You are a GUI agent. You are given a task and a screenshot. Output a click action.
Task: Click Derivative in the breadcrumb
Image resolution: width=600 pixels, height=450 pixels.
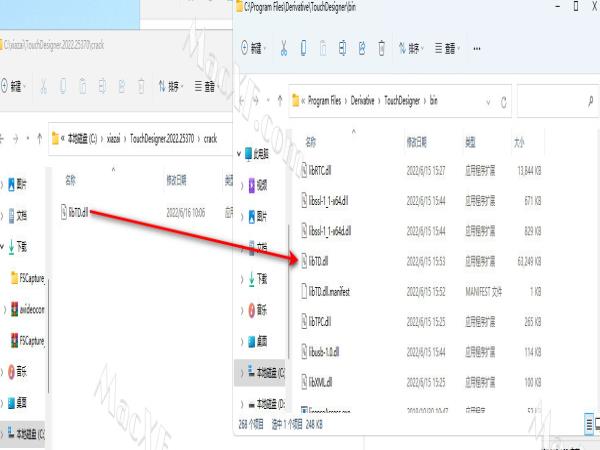pos(362,101)
